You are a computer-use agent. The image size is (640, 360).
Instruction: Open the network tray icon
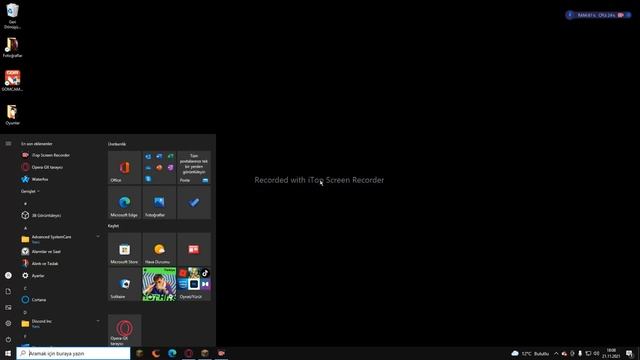(x=588, y=353)
